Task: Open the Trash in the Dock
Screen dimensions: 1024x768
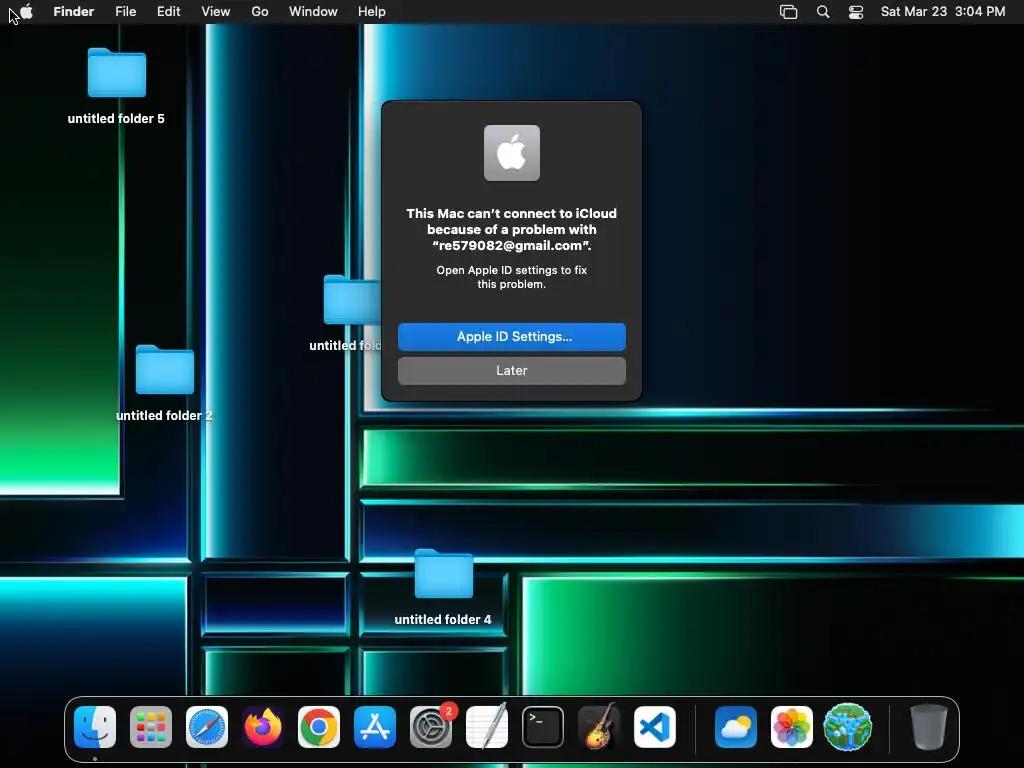Action: [929, 727]
